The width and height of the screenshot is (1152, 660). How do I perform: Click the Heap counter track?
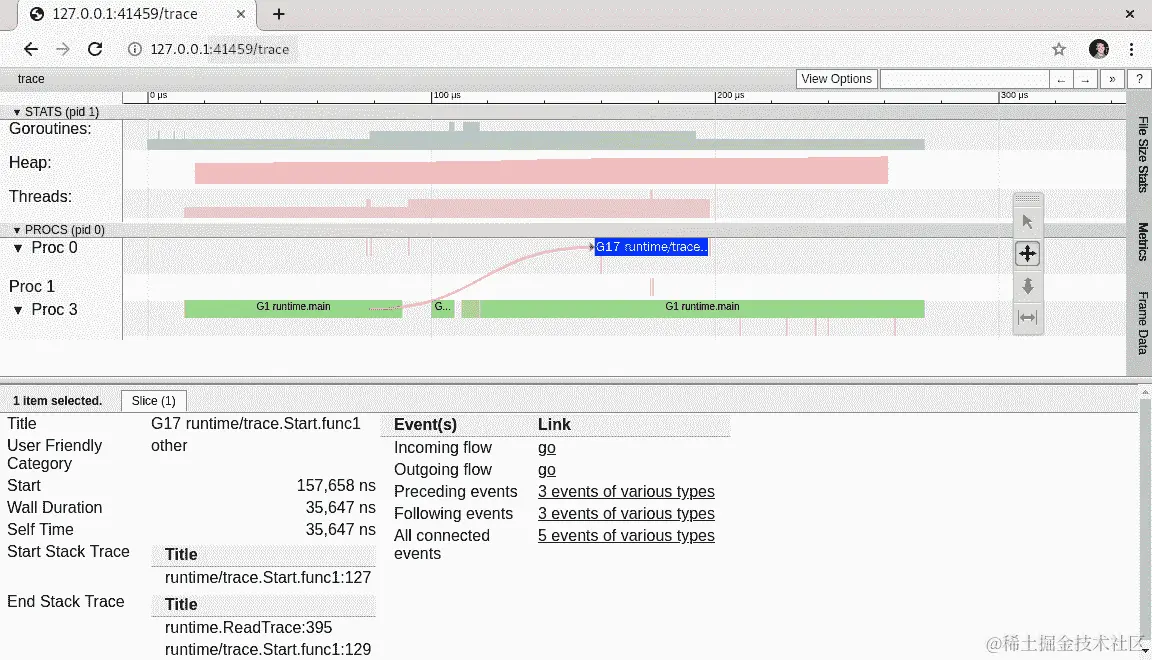(541, 170)
